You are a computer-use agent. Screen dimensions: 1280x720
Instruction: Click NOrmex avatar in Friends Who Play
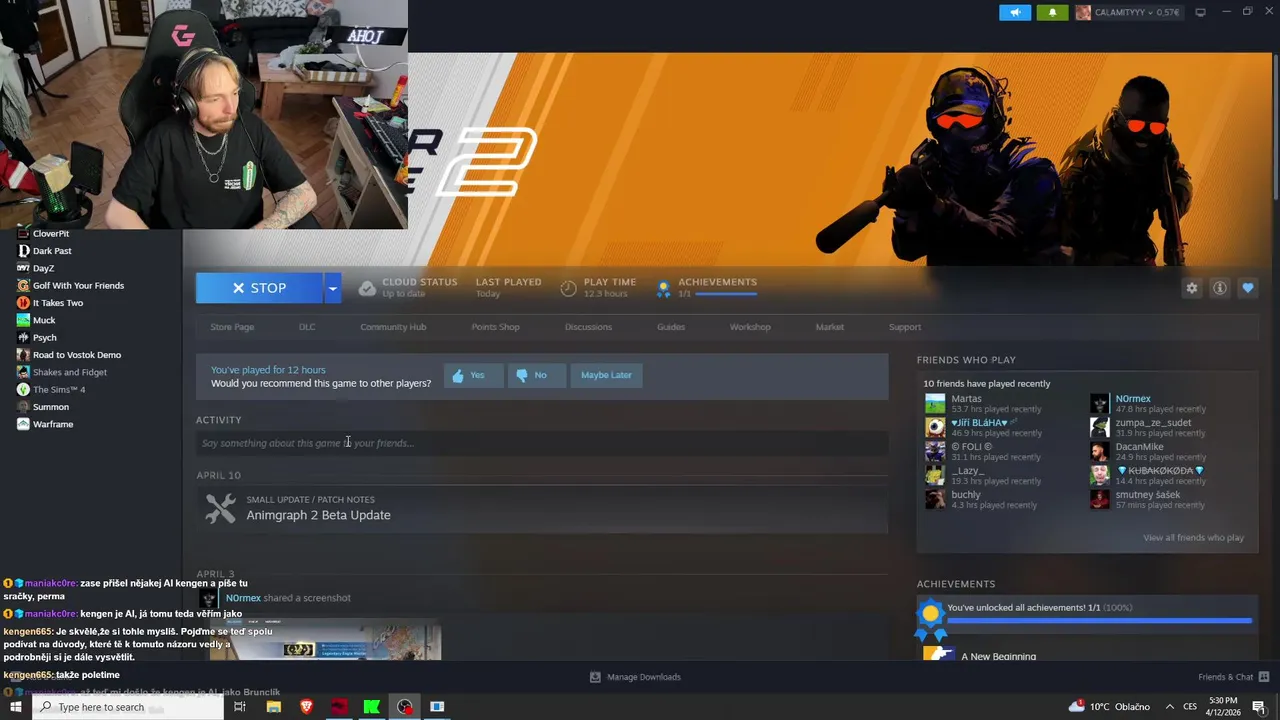click(x=1099, y=404)
